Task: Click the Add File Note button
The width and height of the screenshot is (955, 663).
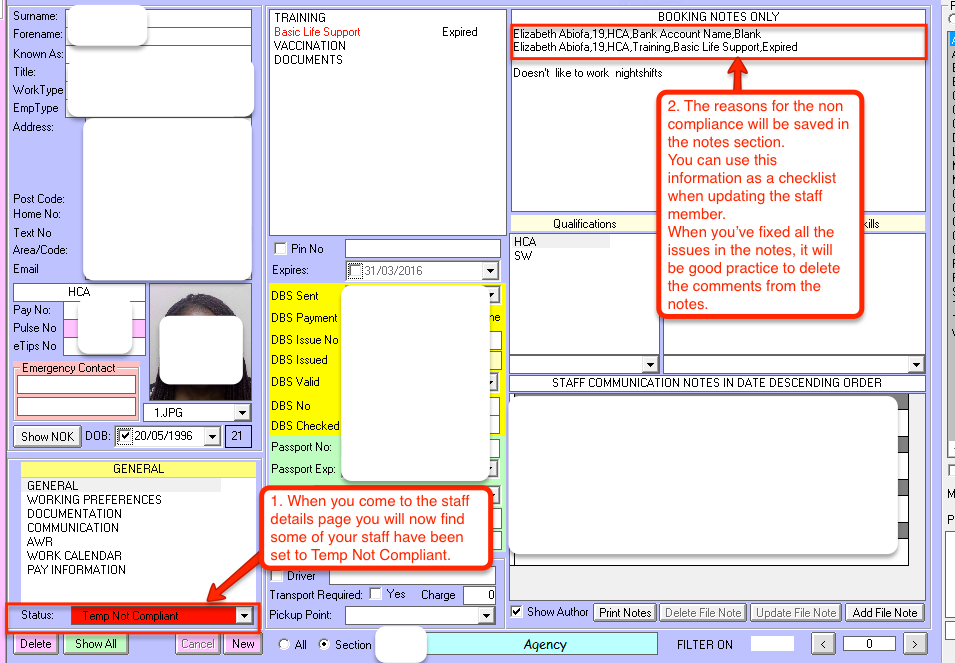Action: tap(883, 612)
